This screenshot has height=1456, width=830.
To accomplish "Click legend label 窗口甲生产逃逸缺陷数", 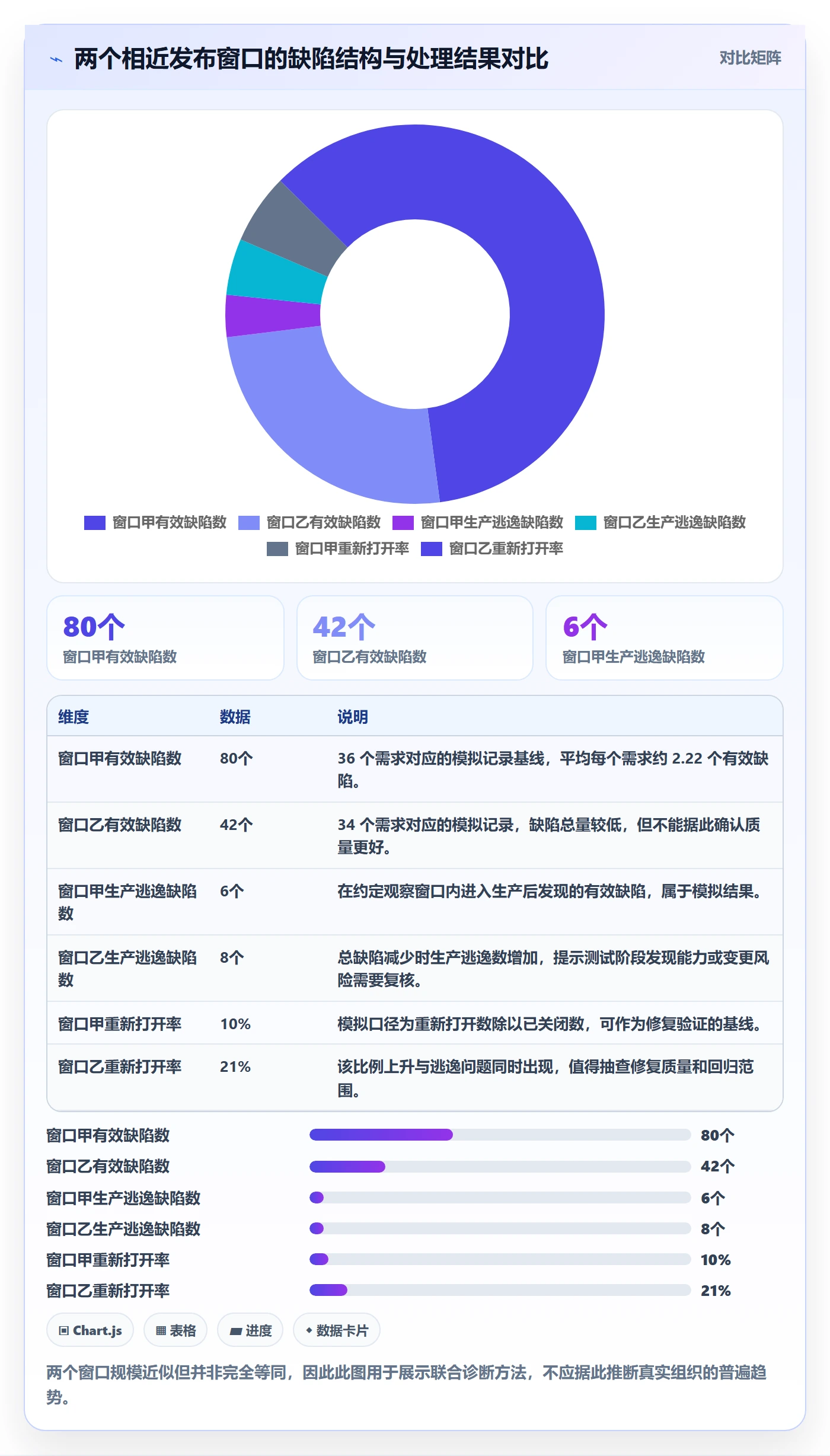I will tap(492, 522).
